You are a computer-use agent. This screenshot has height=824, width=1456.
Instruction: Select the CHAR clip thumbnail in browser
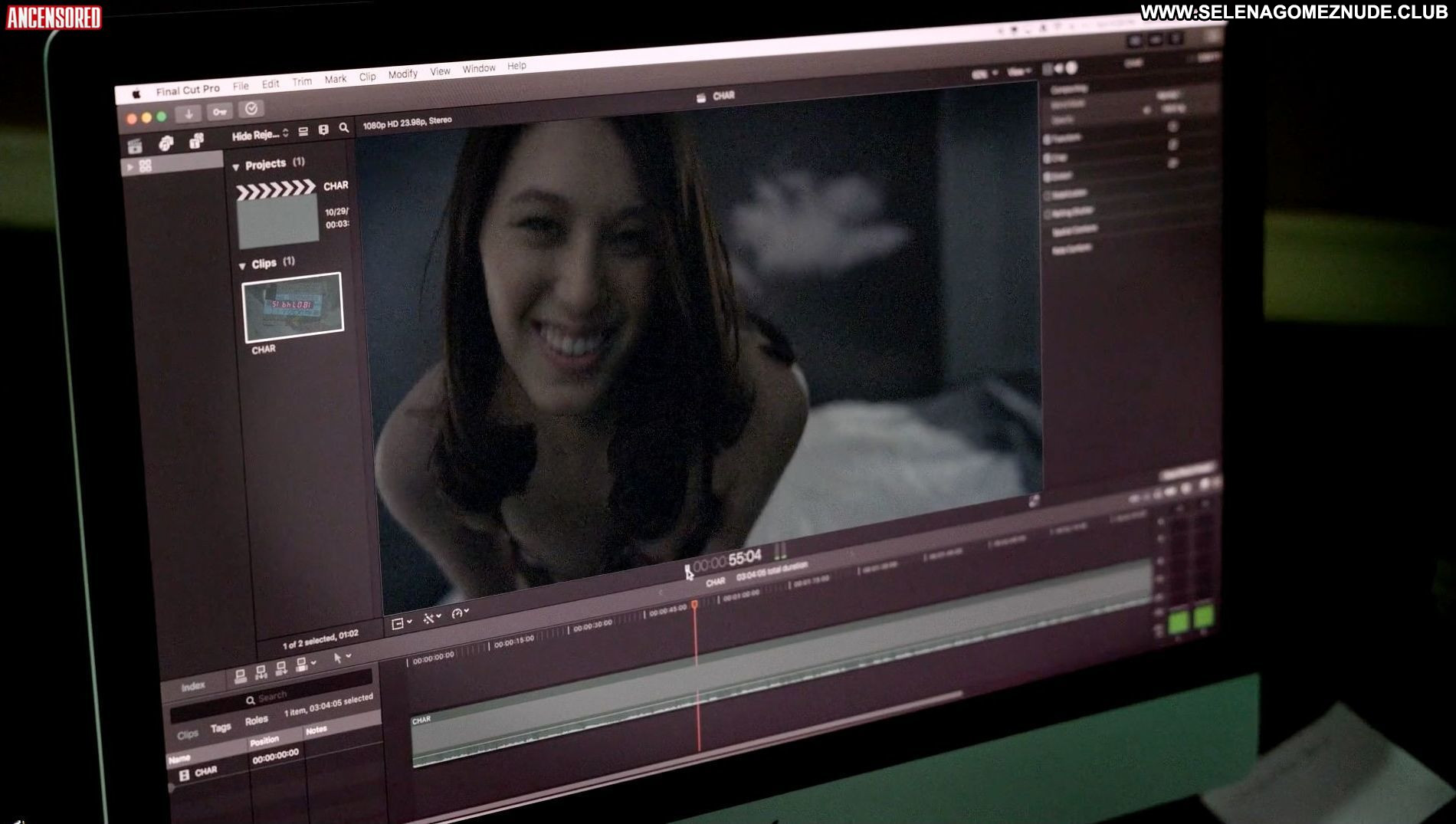pos(293,307)
